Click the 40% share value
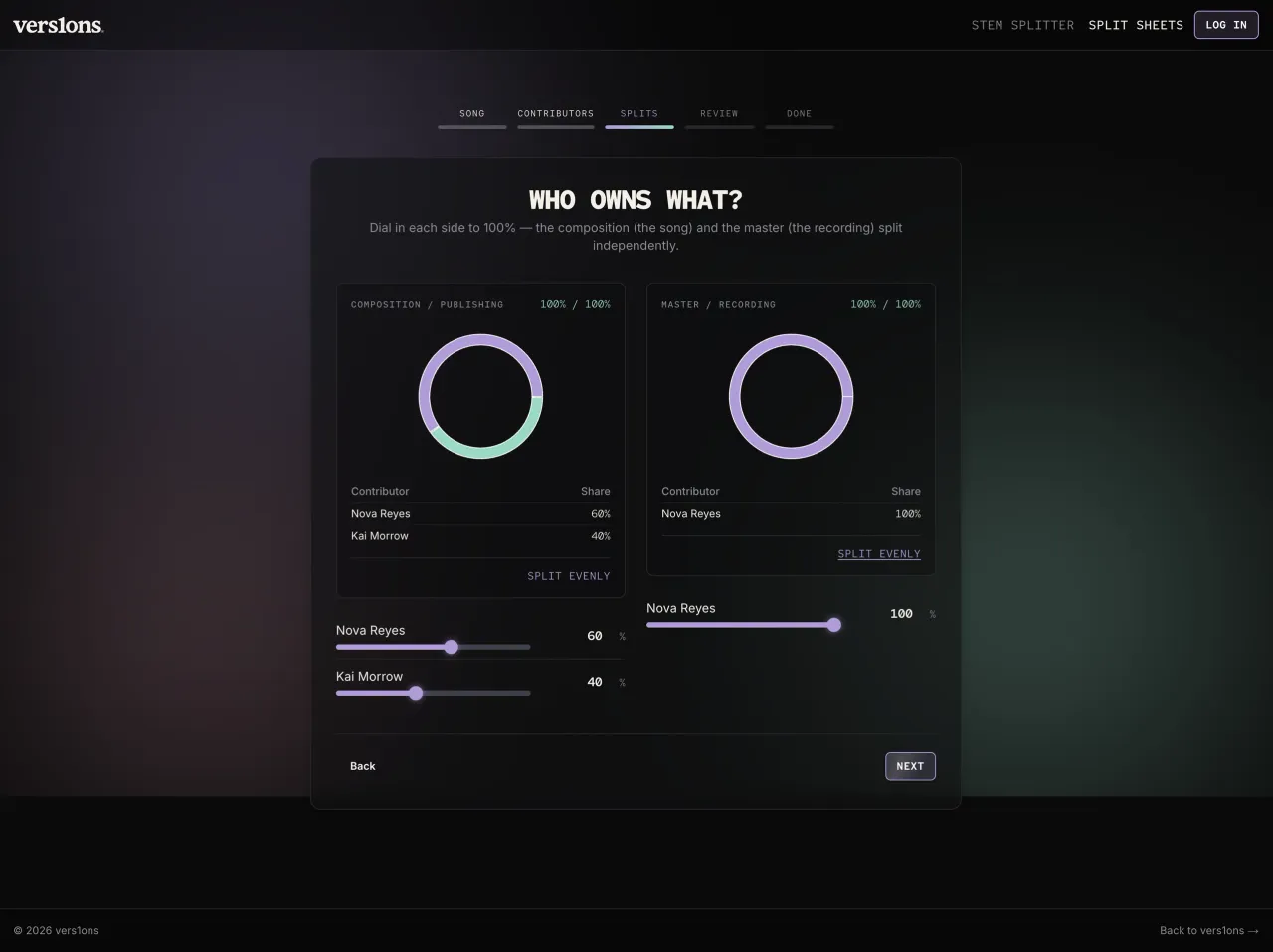 601,536
